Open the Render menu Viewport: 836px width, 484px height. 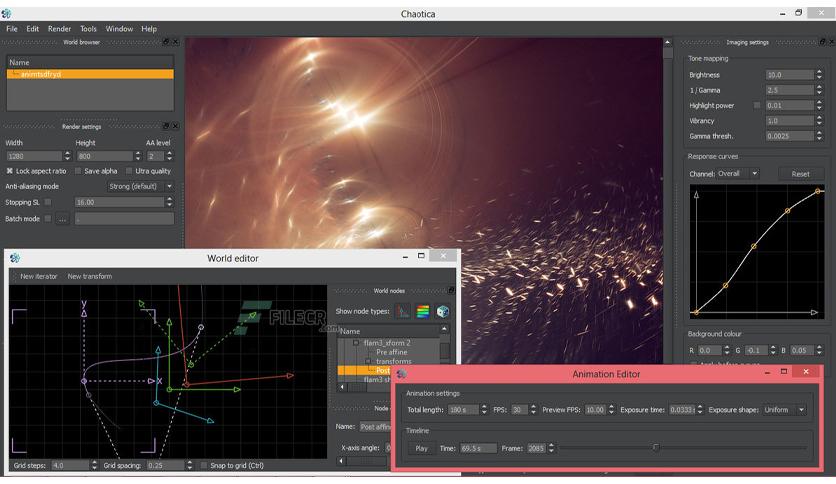click(59, 29)
